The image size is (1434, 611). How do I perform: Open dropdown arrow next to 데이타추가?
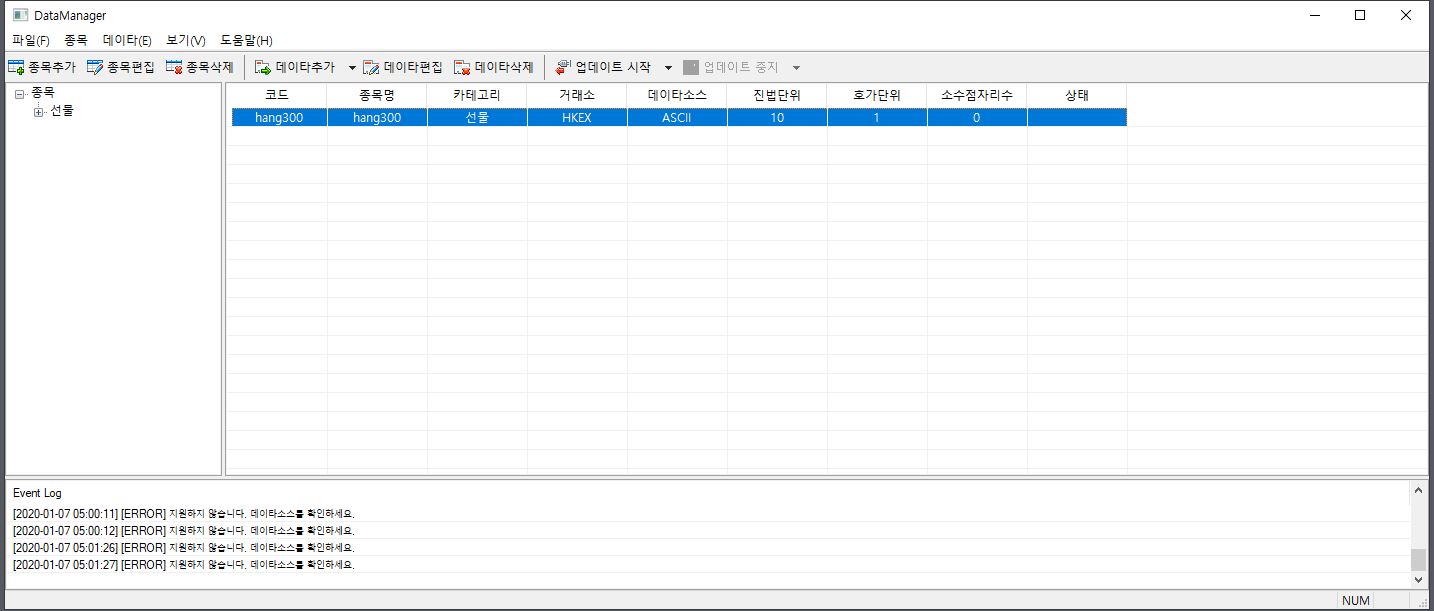[x=352, y=68]
